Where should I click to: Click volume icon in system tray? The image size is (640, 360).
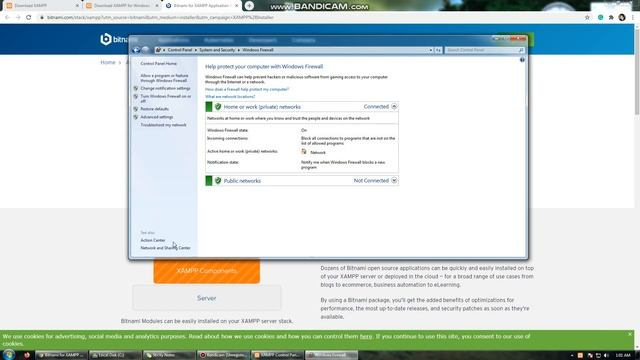[606, 356]
